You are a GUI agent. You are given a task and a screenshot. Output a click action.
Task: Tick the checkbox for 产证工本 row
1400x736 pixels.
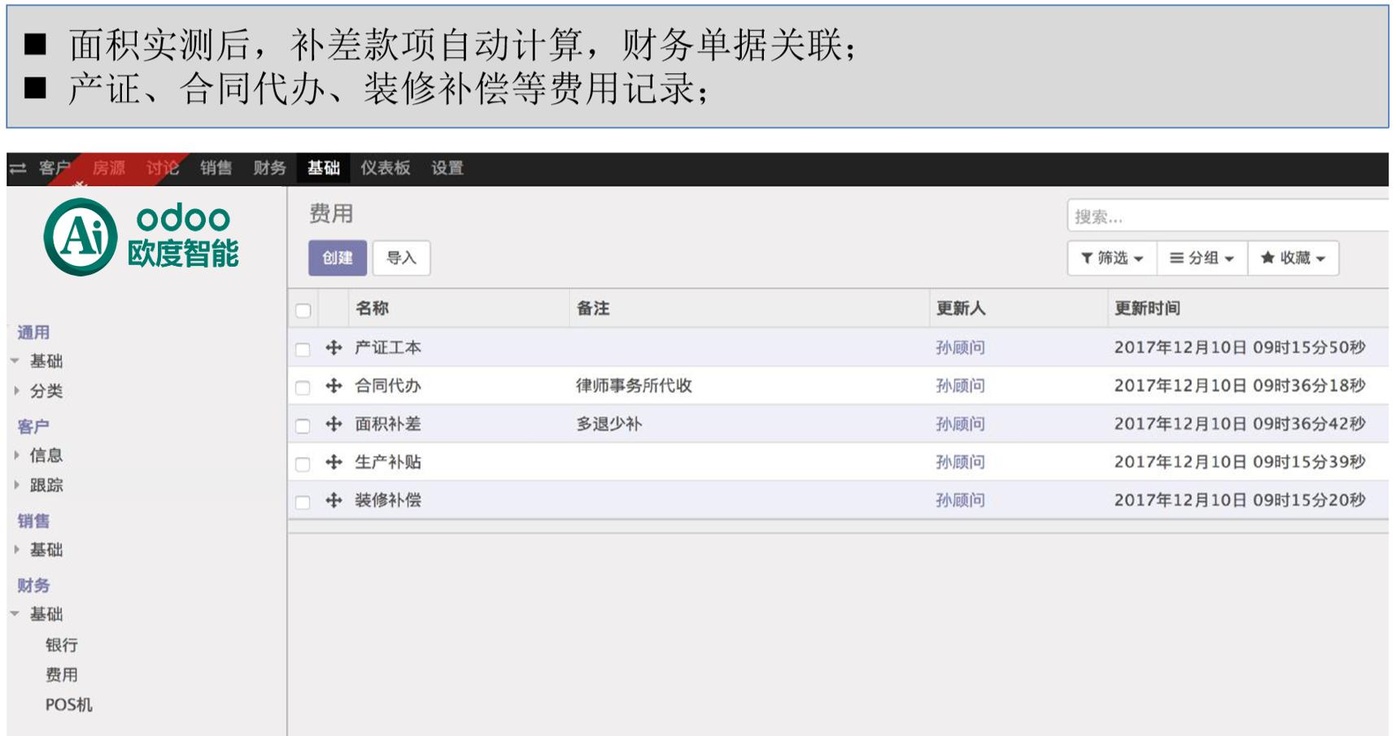pyautogui.click(x=303, y=349)
